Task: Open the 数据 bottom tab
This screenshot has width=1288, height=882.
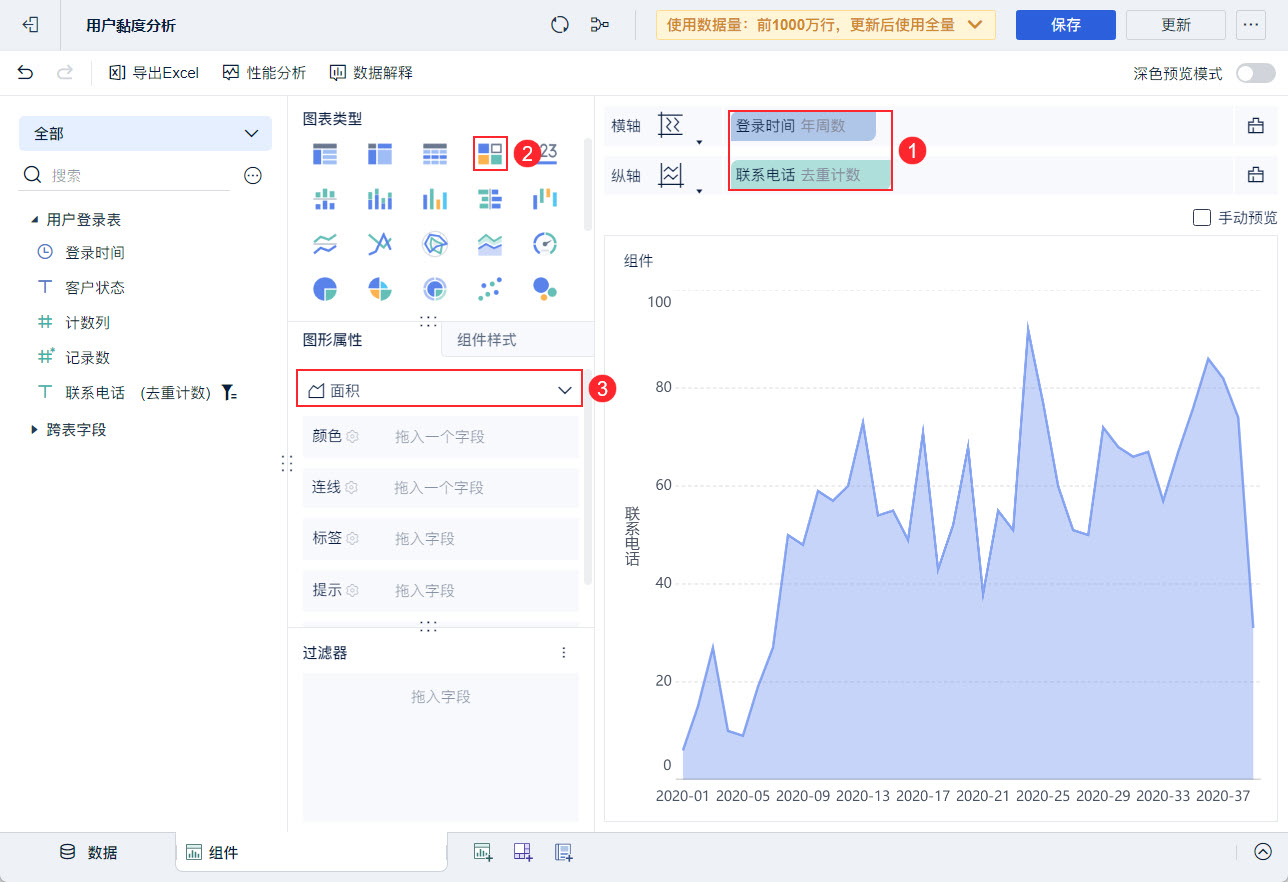Action: [x=88, y=852]
